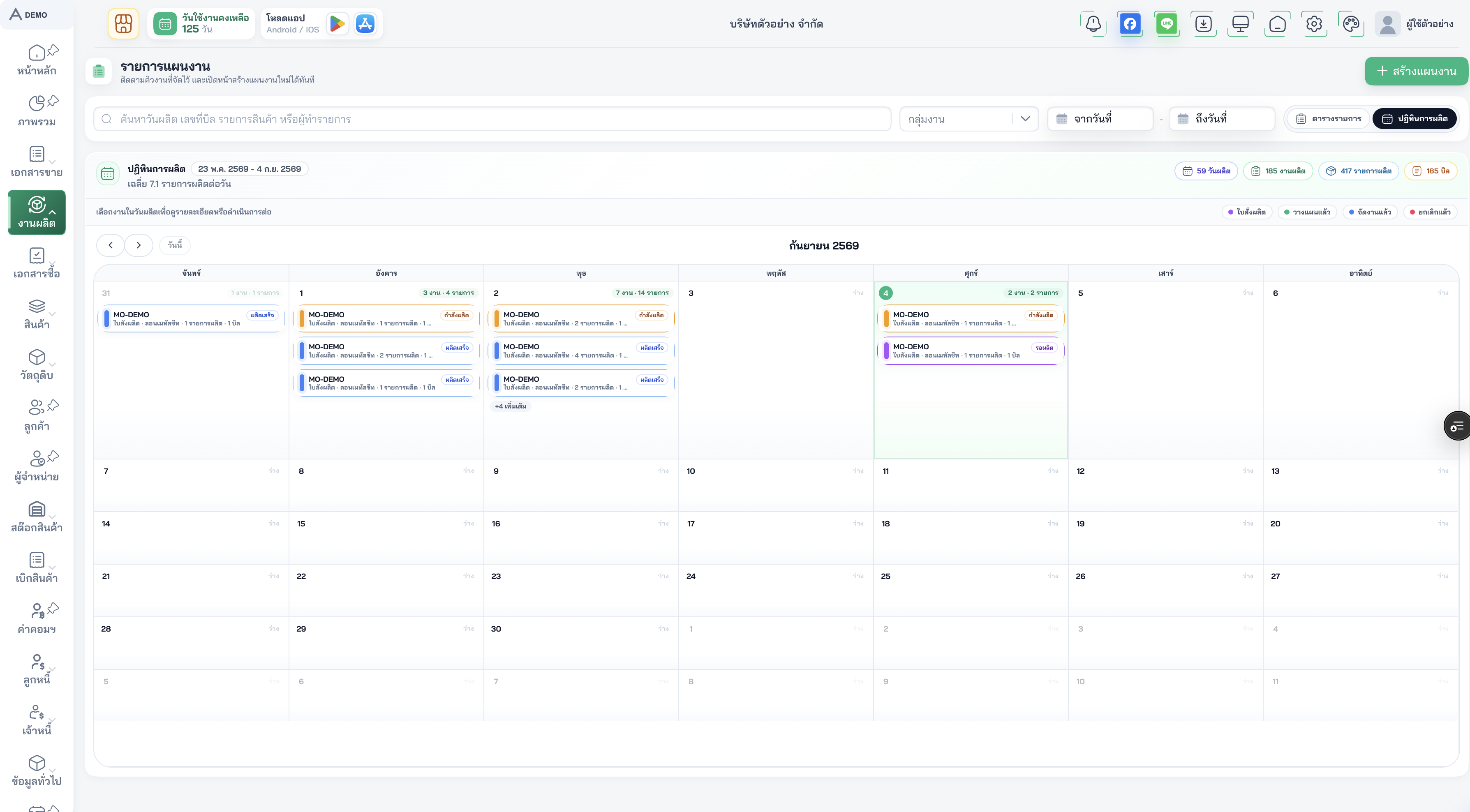The height and width of the screenshot is (812, 1470).
Task: Open the settings gear icon
Action: [x=1314, y=24]
